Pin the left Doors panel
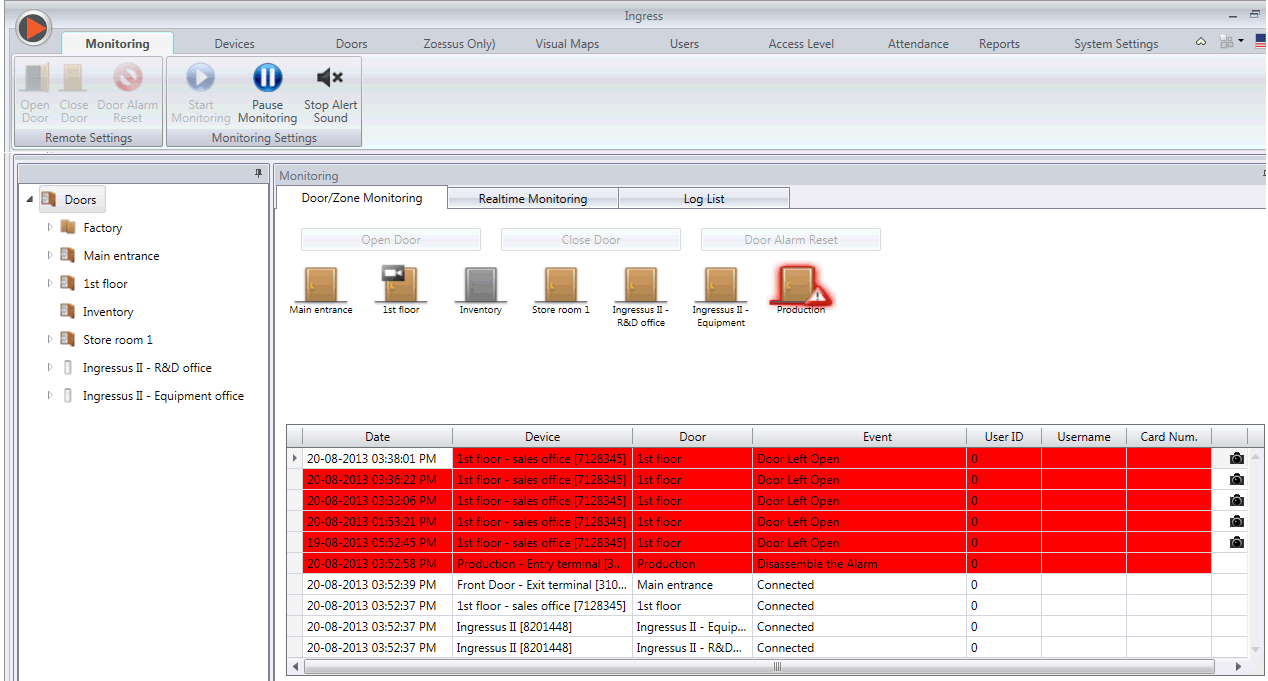This screenshot has width=1268, height=681. click(x=259, y=174)
